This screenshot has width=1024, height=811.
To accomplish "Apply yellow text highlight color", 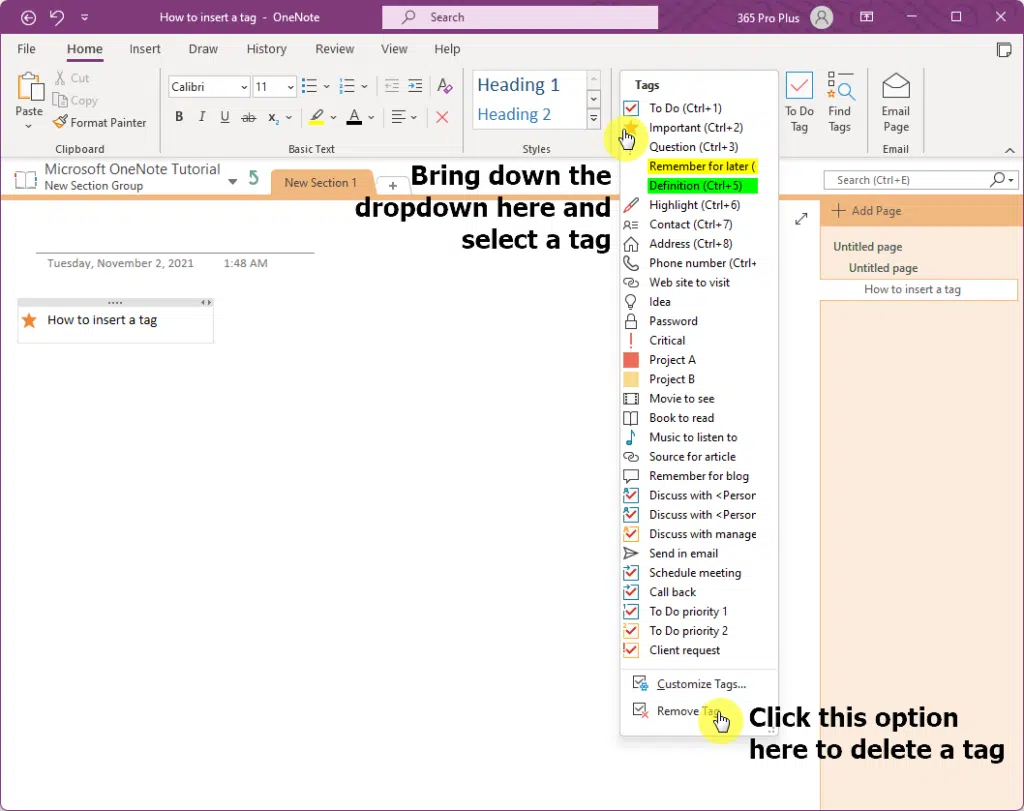I will coord(317,118).
